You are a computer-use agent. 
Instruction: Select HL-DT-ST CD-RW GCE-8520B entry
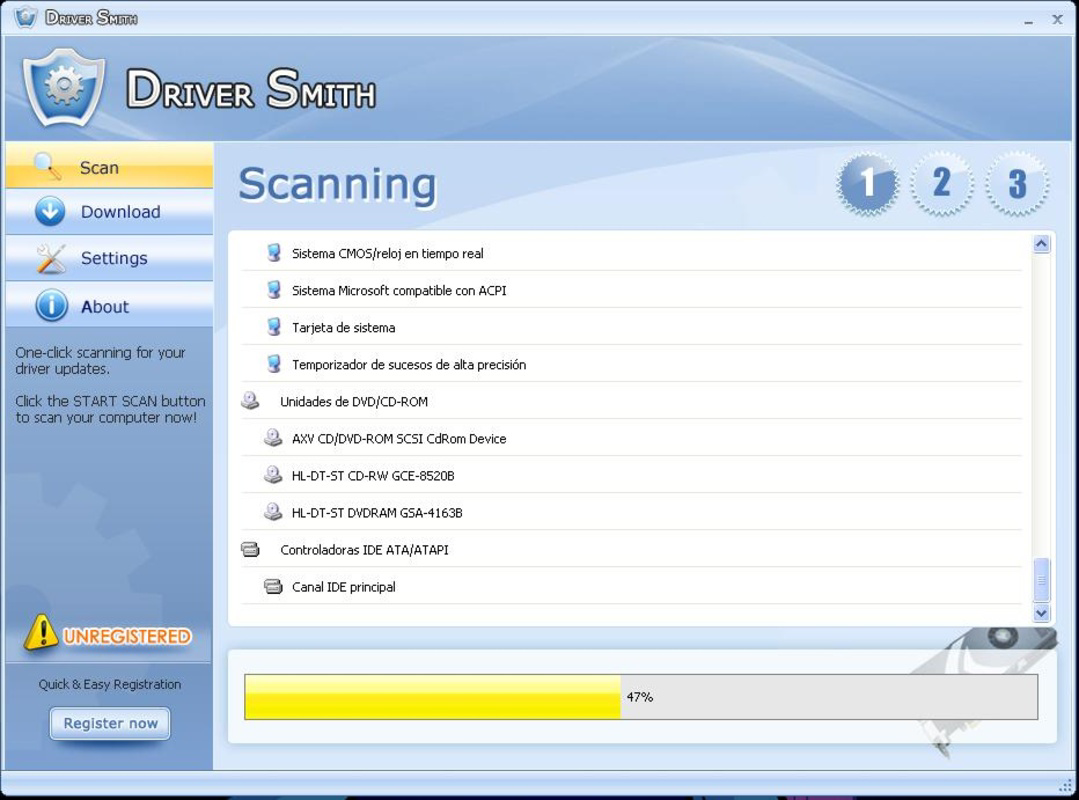tap(631, 476)
